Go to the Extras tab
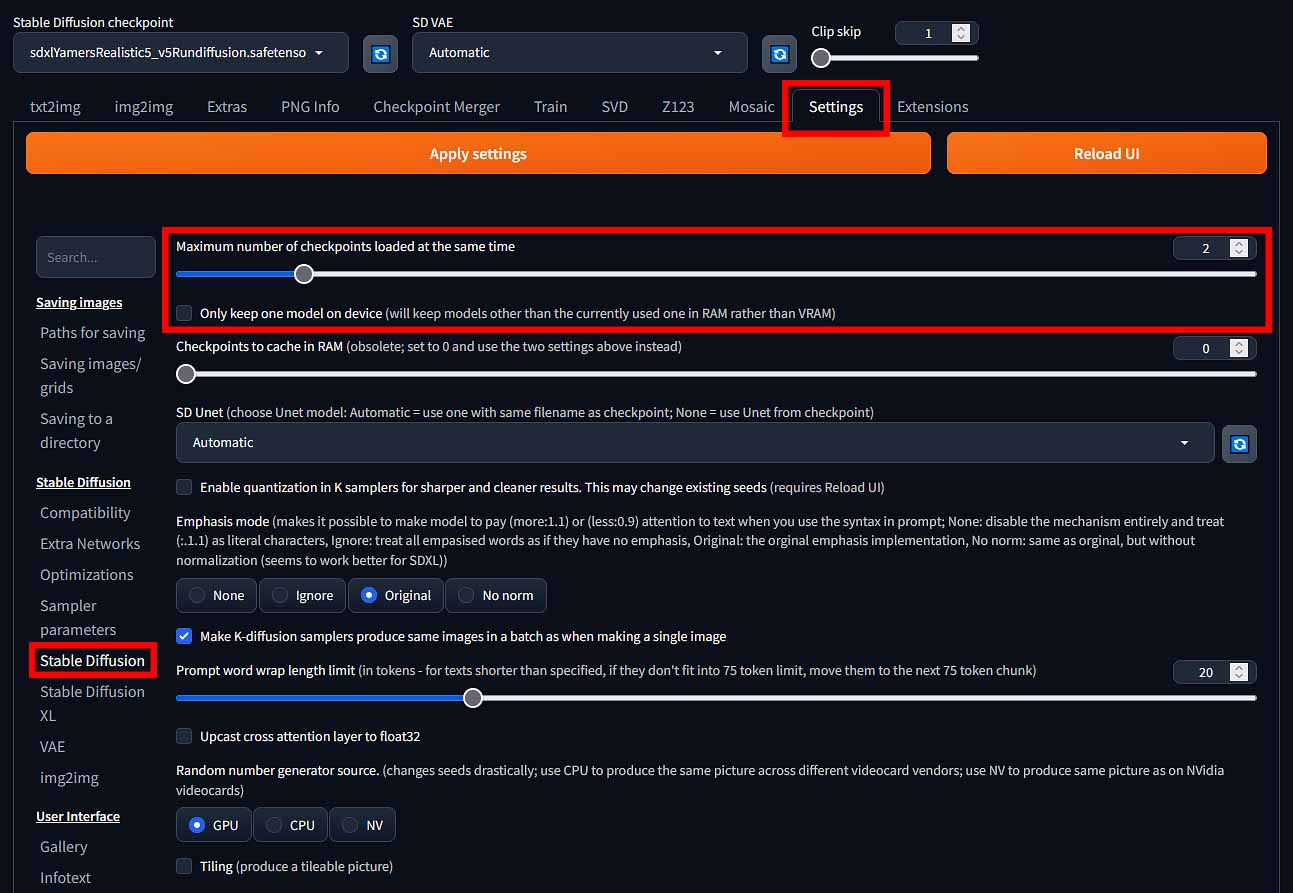The width and height of the screenshot is (1293, 893). coord(227,107)
